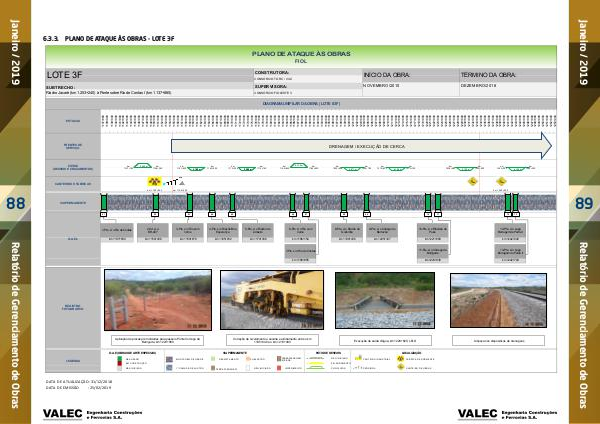This screenshot has width=600, height=424.
Task: Click the Janeiro / 2019 label at top left
Action: (x=17, y=38)
